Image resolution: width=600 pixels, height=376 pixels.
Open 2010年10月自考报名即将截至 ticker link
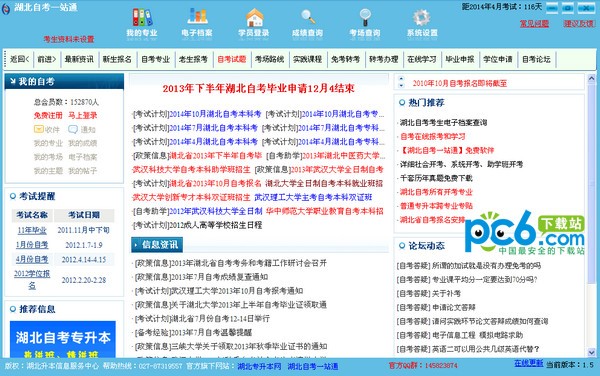tap(460, 83)
